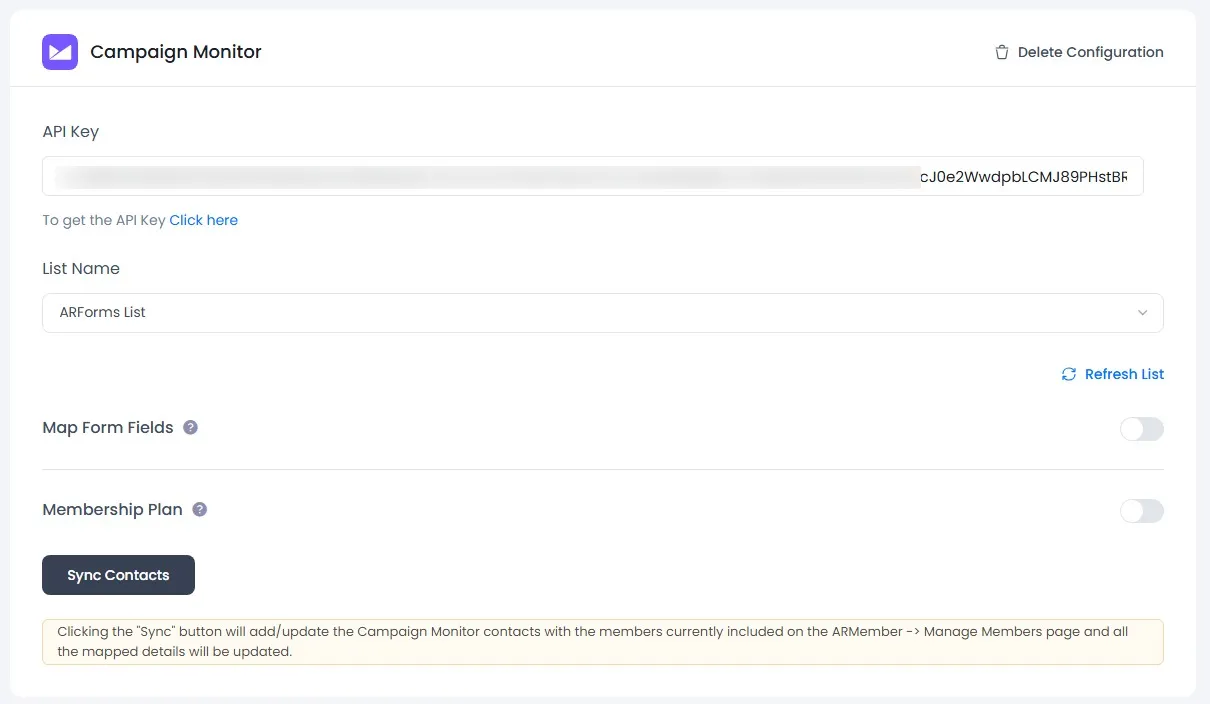Click the trash can icon for deleting configuration
This screenshot has width=1210, height=704.
tap(1001, 52)
